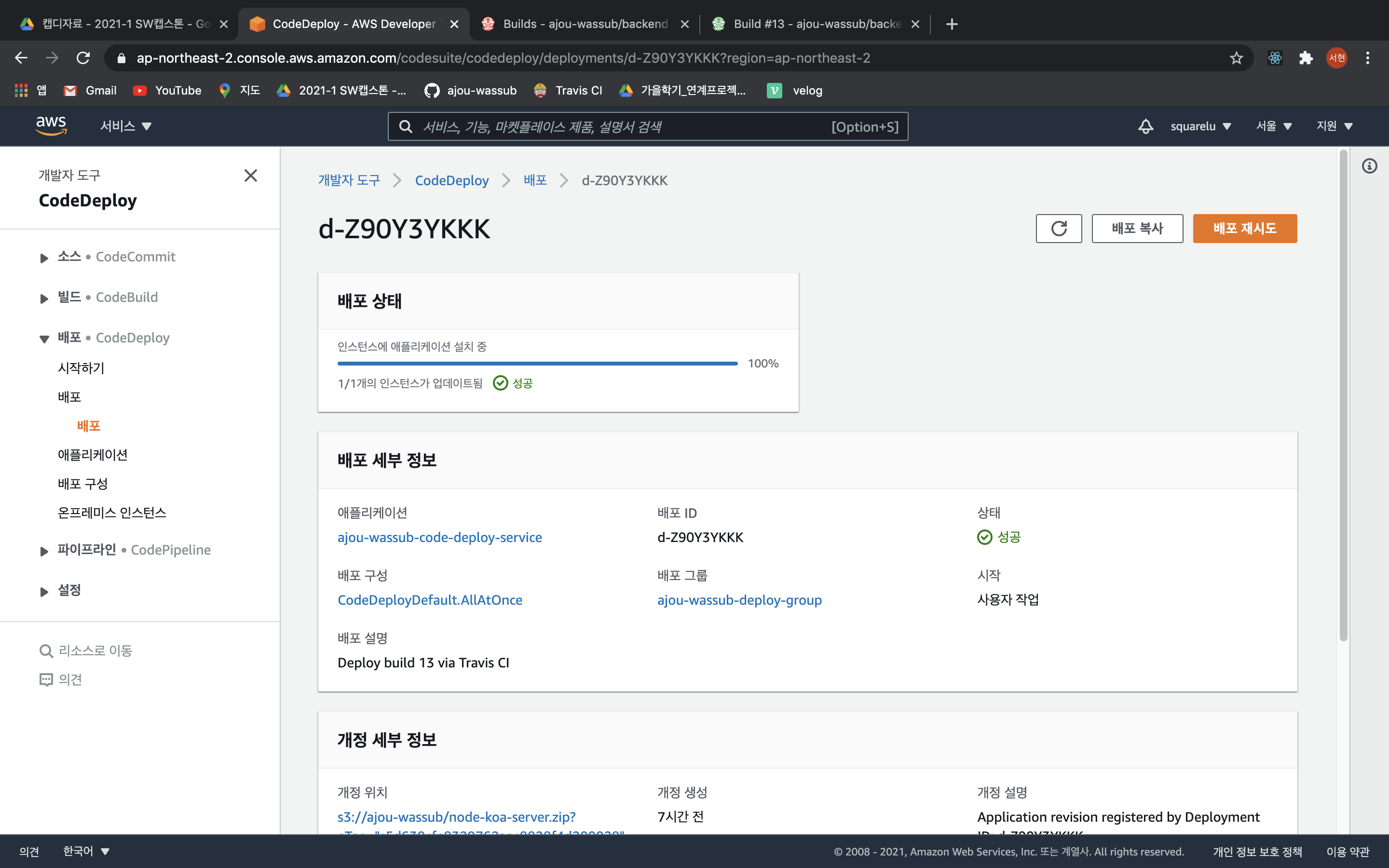Open the 2021-1 SW캡스톤 Drive bookmark
1389x868 pixels.
pyautogui.click(x=341, y=90)
